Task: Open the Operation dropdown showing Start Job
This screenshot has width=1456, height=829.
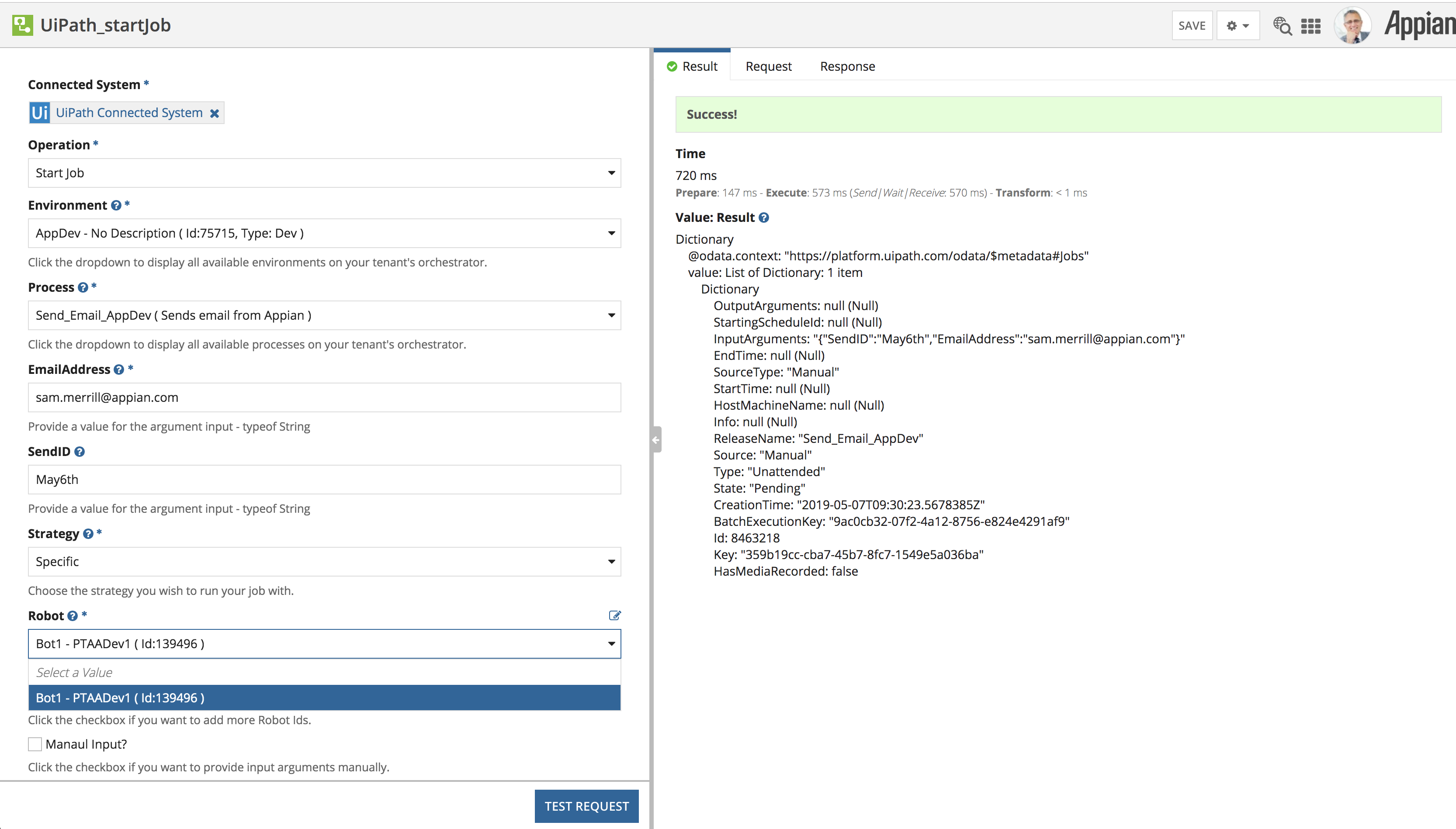Action: pos(324,173)
